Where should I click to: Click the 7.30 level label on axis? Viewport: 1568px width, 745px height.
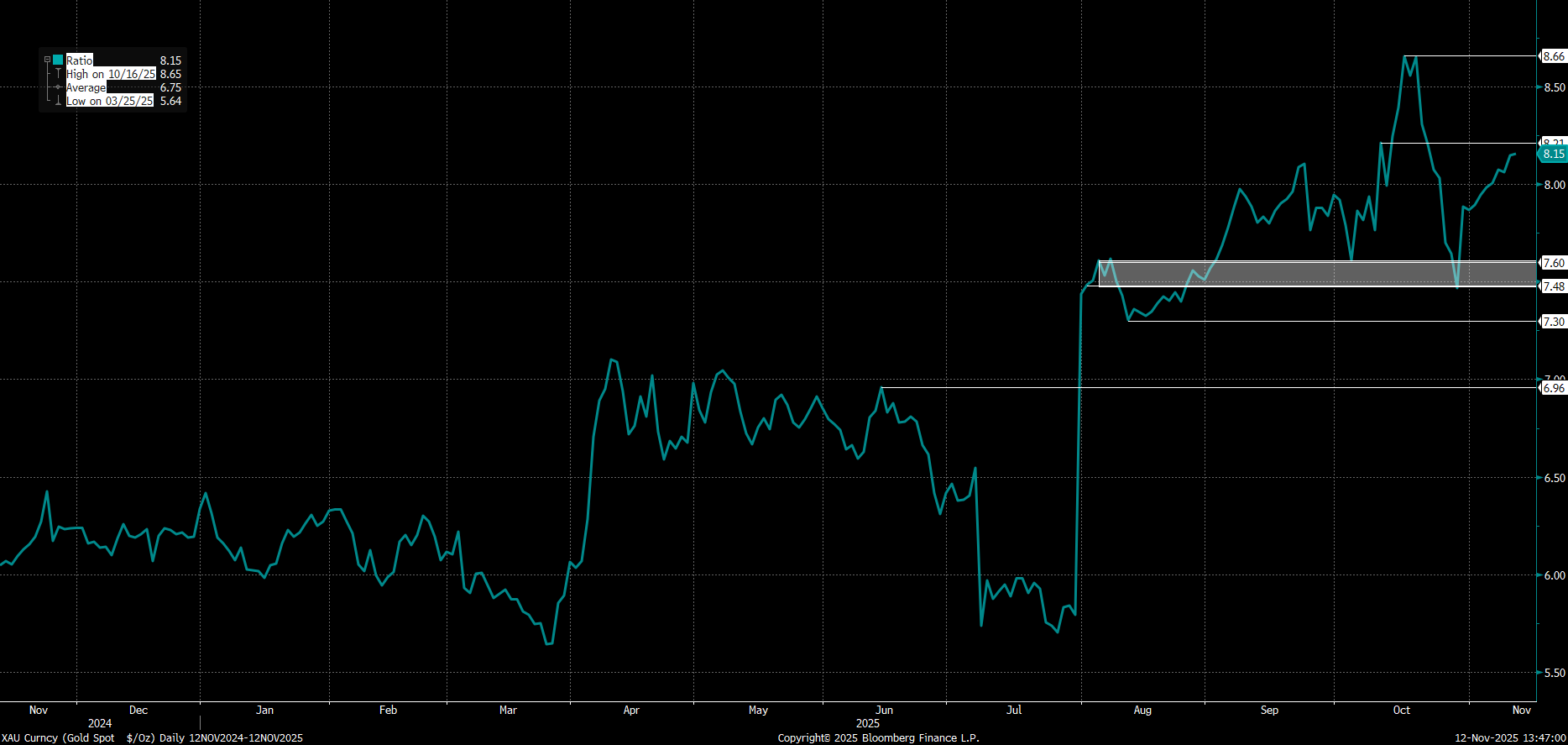coord(1554,322)
